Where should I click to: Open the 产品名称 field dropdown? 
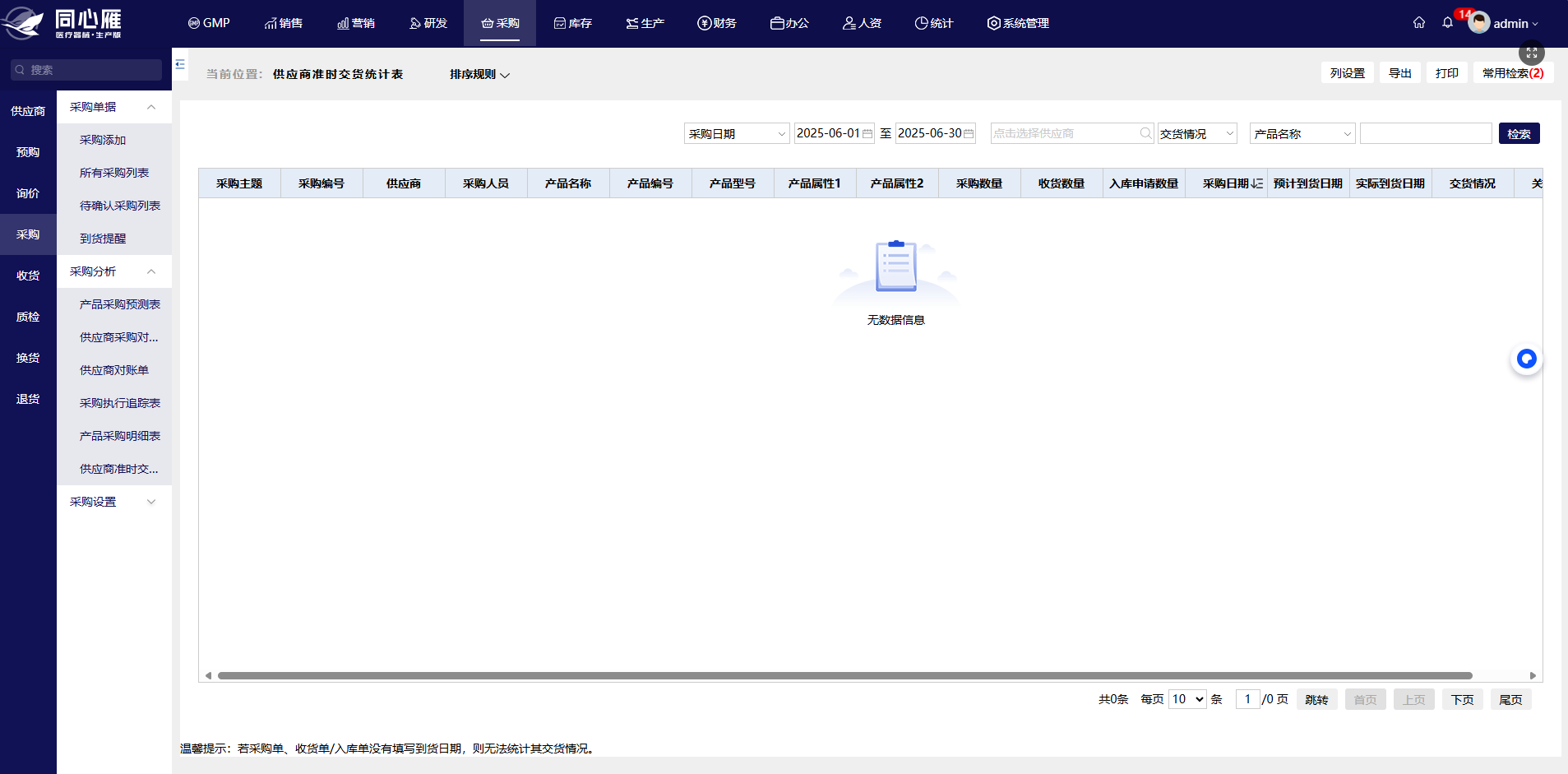click(1302, 133)
